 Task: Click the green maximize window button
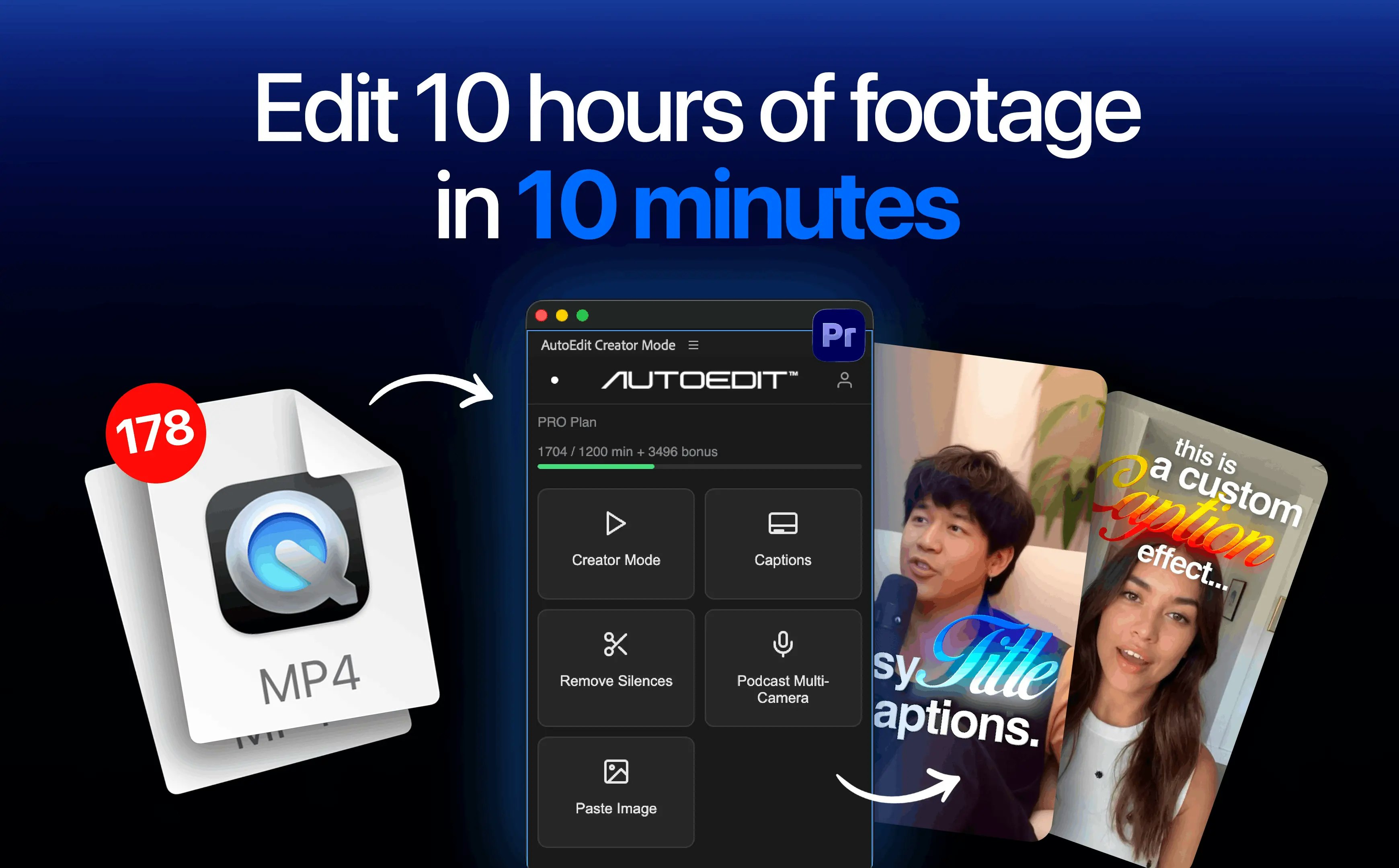pos(583,315)
